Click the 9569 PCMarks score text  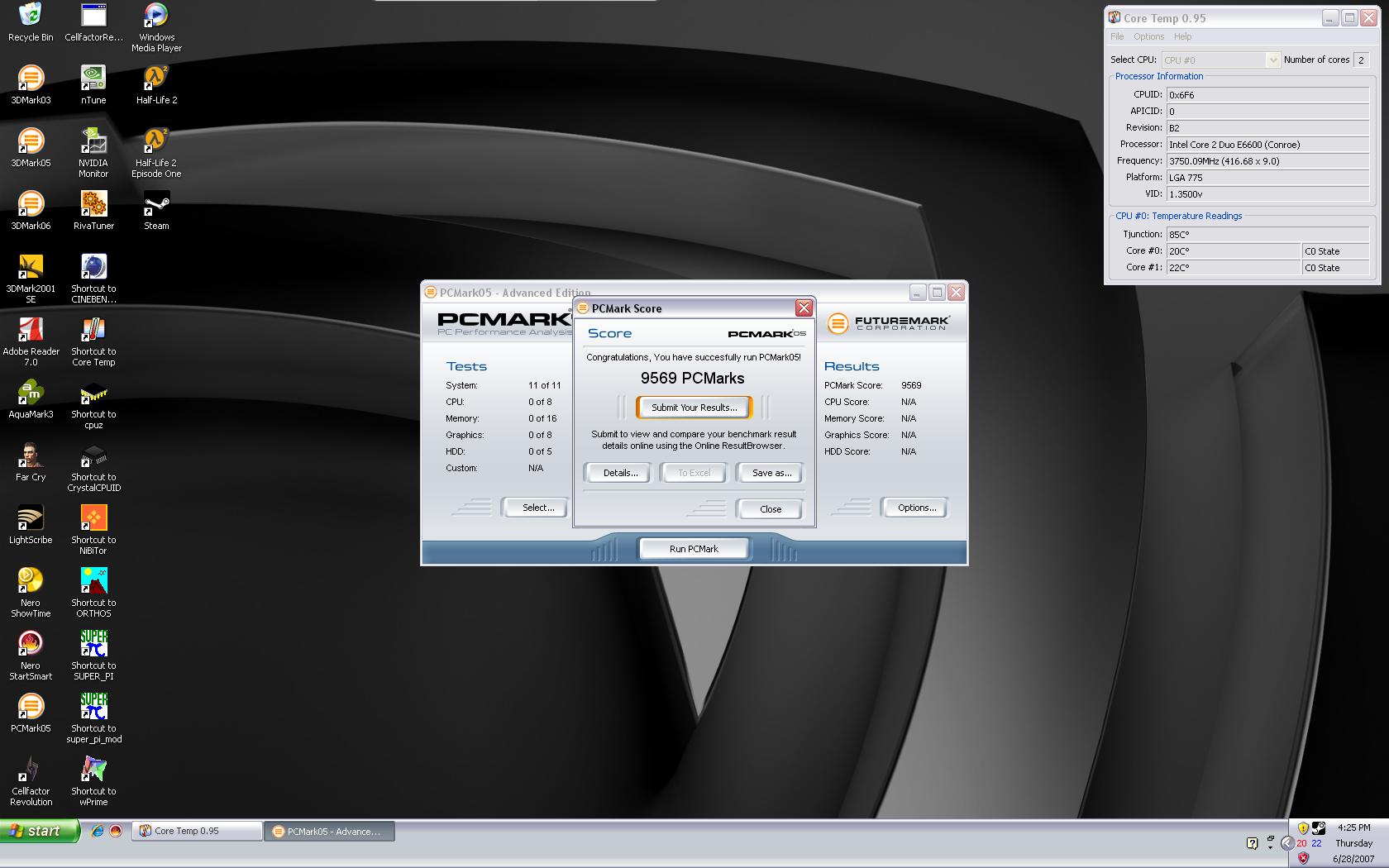(x=693, y=379)
